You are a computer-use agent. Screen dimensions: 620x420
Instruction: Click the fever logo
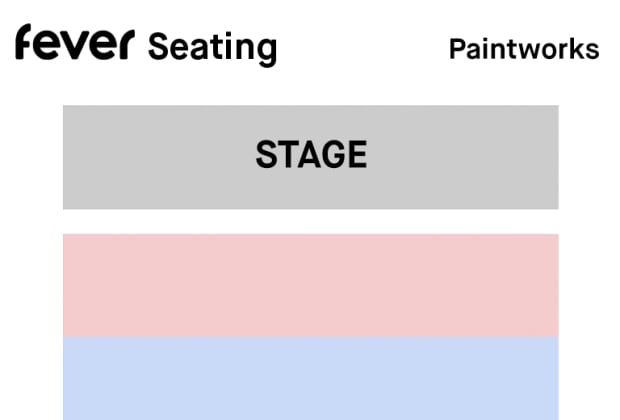75,42
